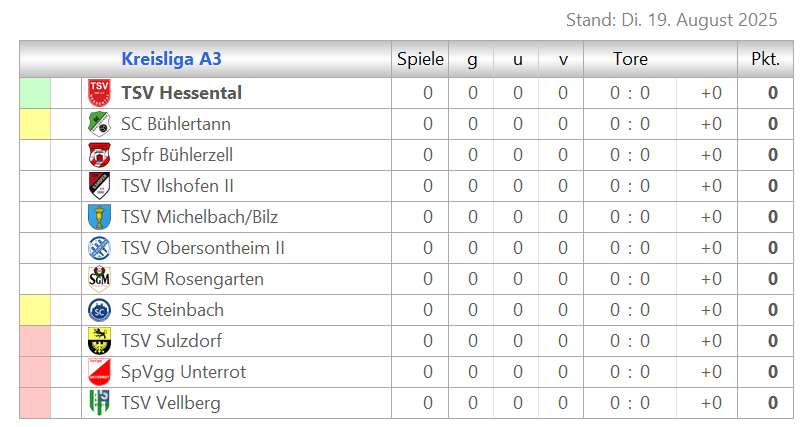This screenshot has width=803, height=427.
Task: Click the SGM Rosengarten logo
Action: [x=99, y=279]
